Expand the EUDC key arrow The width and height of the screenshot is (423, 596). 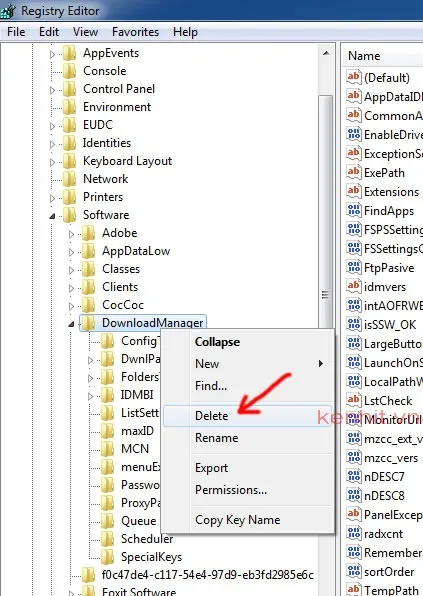click(52, 126)
